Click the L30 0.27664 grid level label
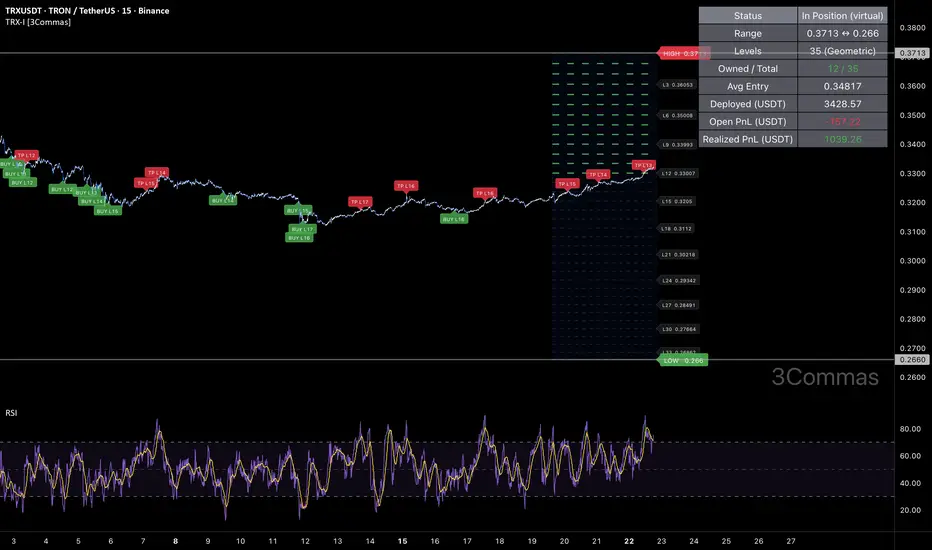This screenshot has height=550, width=932. 678,329
